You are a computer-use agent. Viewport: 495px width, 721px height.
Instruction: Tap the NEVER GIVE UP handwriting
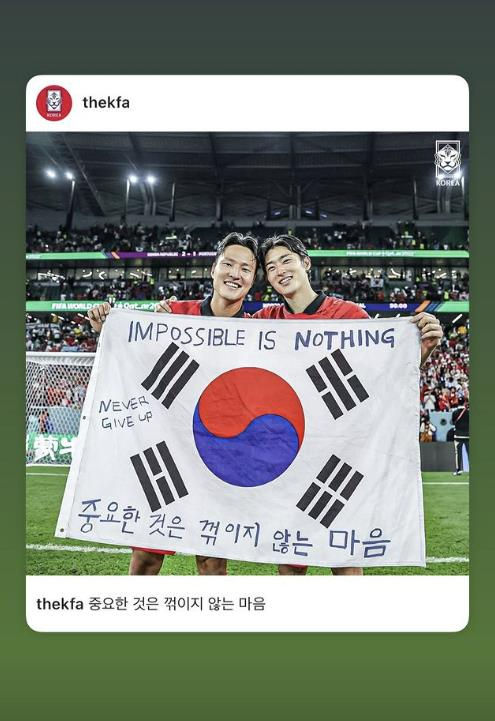[x=125, y=413]
